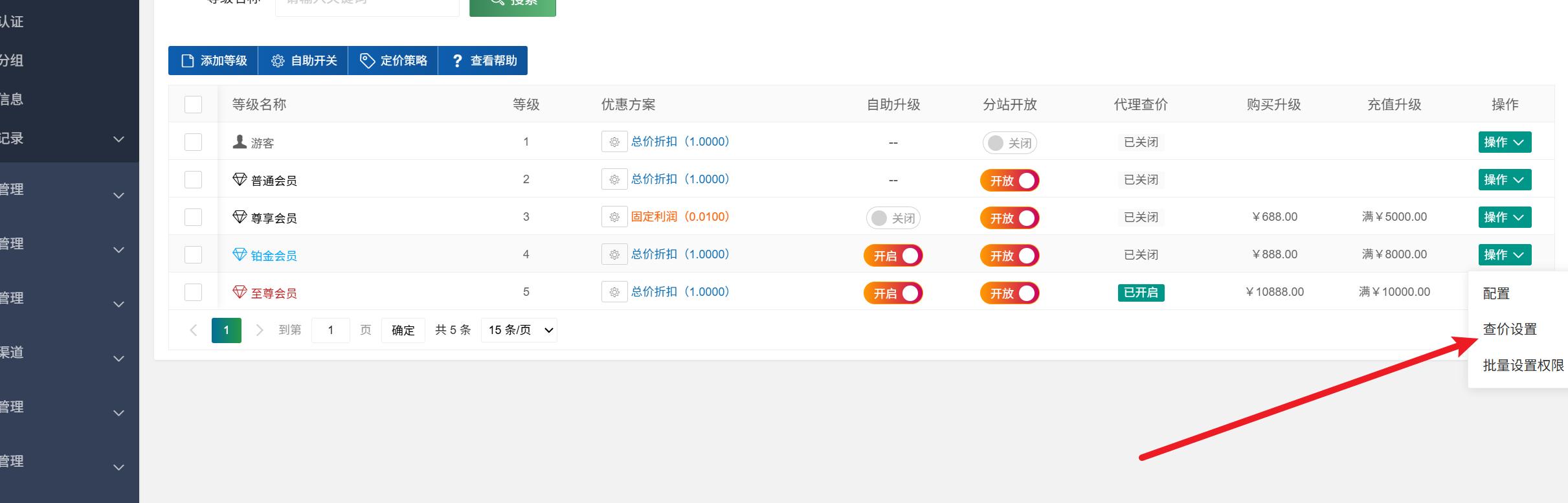Viewport: 1568px width, 503px height.
Task: Click the diamond icon next to 普通会员
Action: pos(240,179)
